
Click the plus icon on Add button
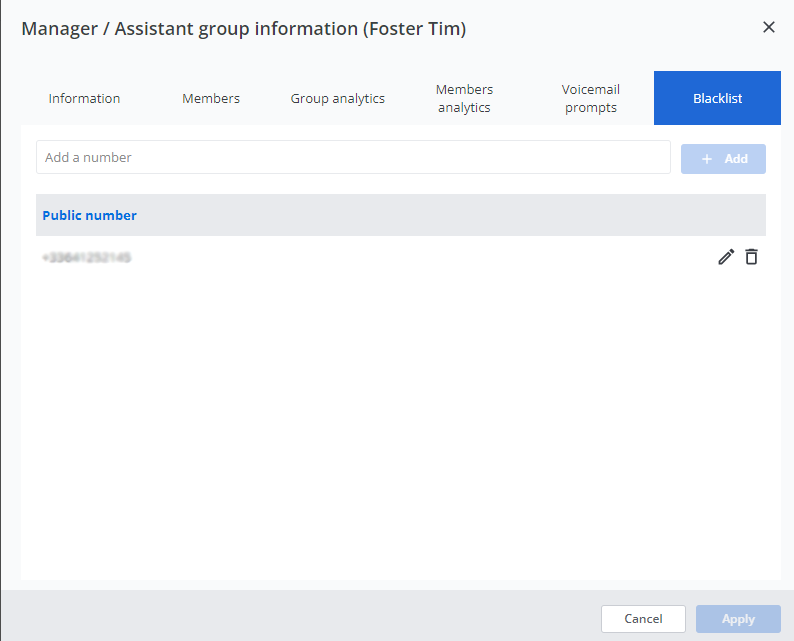[707, 159]
